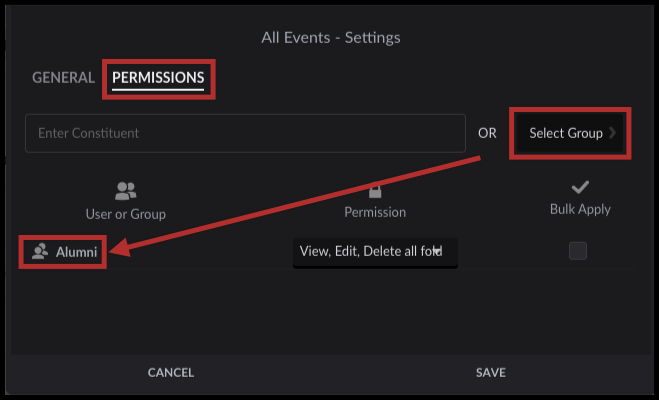Click the permission dropdown's small arrow

tap(437, 251)
